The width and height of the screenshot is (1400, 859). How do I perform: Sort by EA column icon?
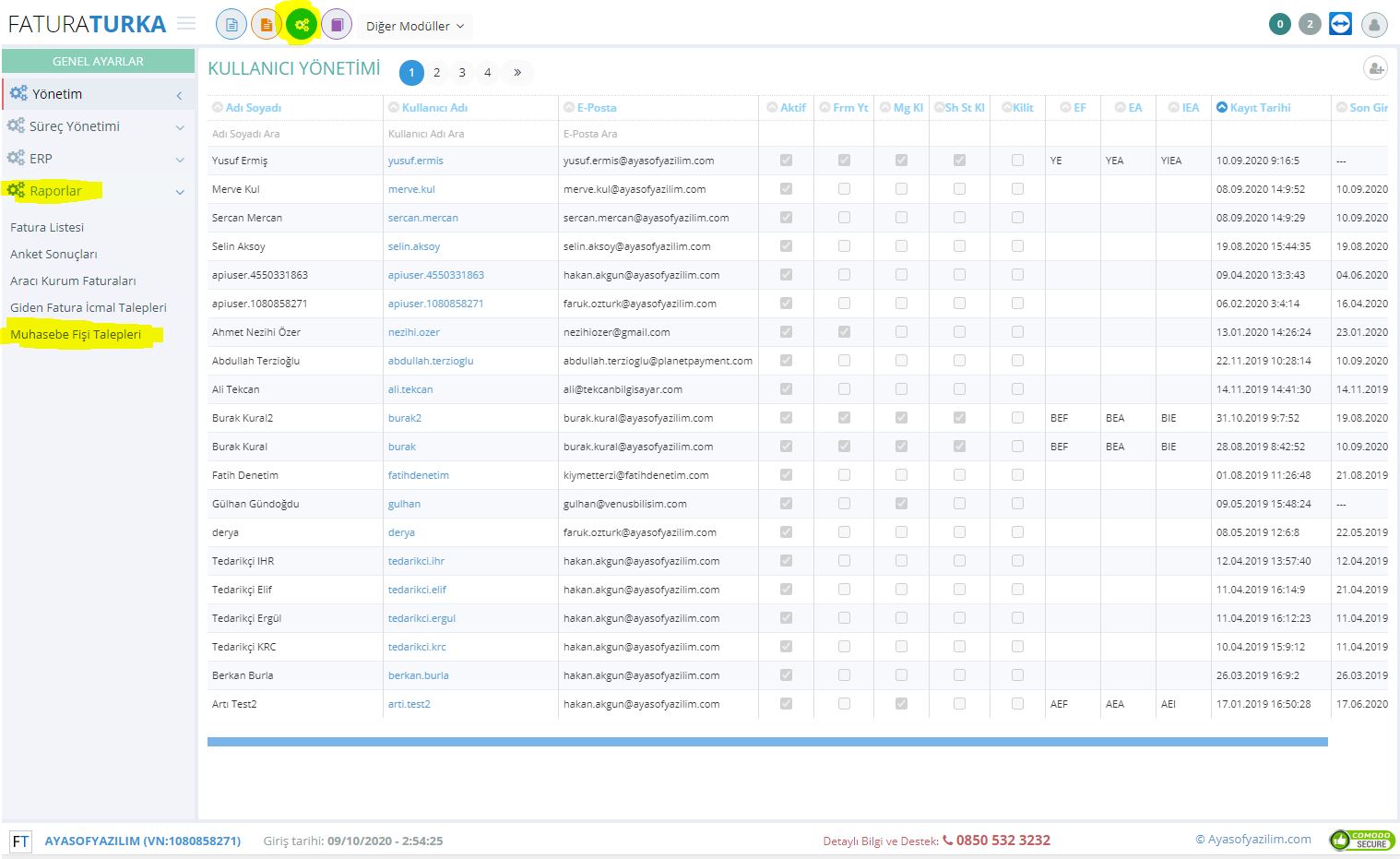click(1121, 108)
